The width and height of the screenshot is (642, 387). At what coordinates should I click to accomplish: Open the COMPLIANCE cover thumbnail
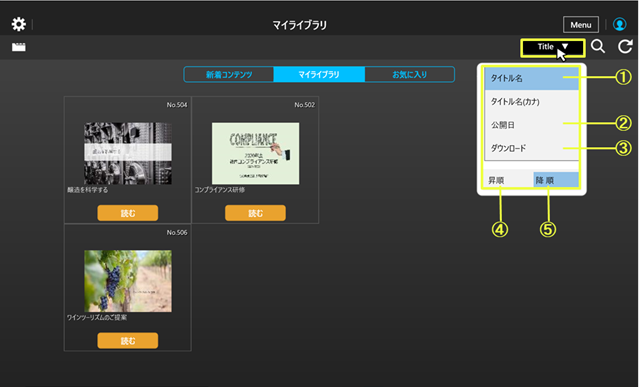[x=255, y=153]
